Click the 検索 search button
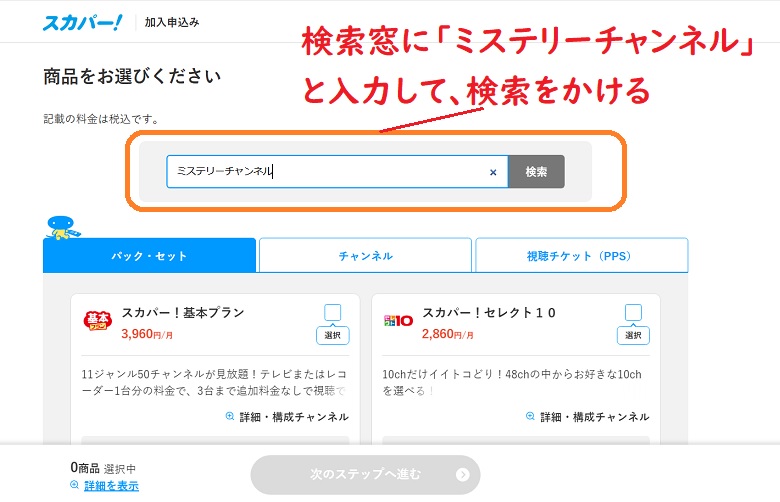Image resolution: width=780 pixels, height=502 pixels. point(536,172)
